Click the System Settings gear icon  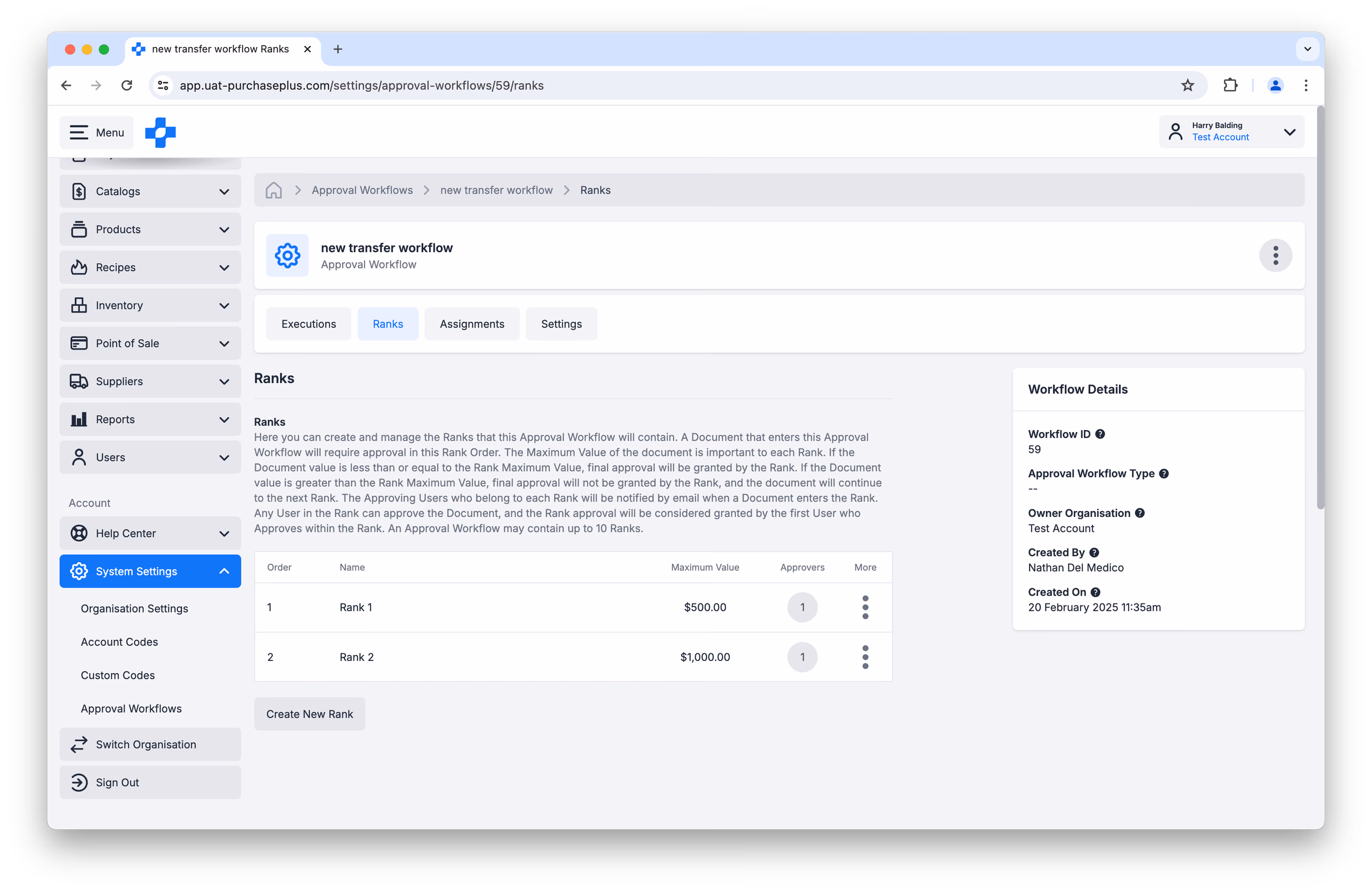pos(79,572)
